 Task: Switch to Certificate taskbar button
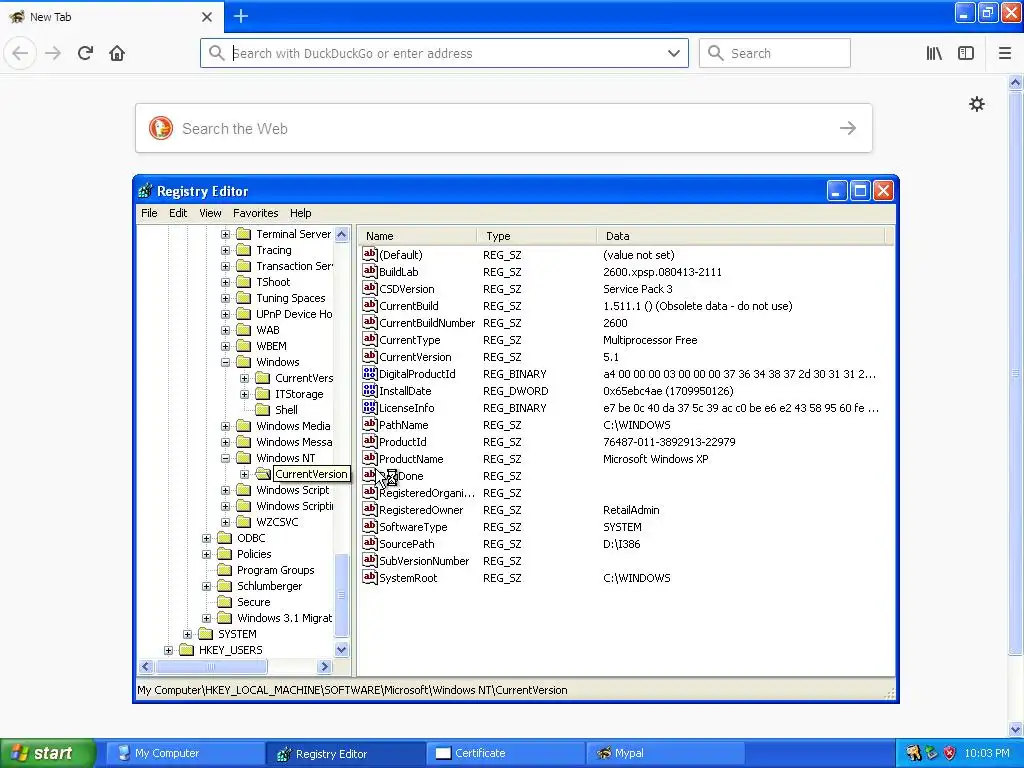[505, 753]
